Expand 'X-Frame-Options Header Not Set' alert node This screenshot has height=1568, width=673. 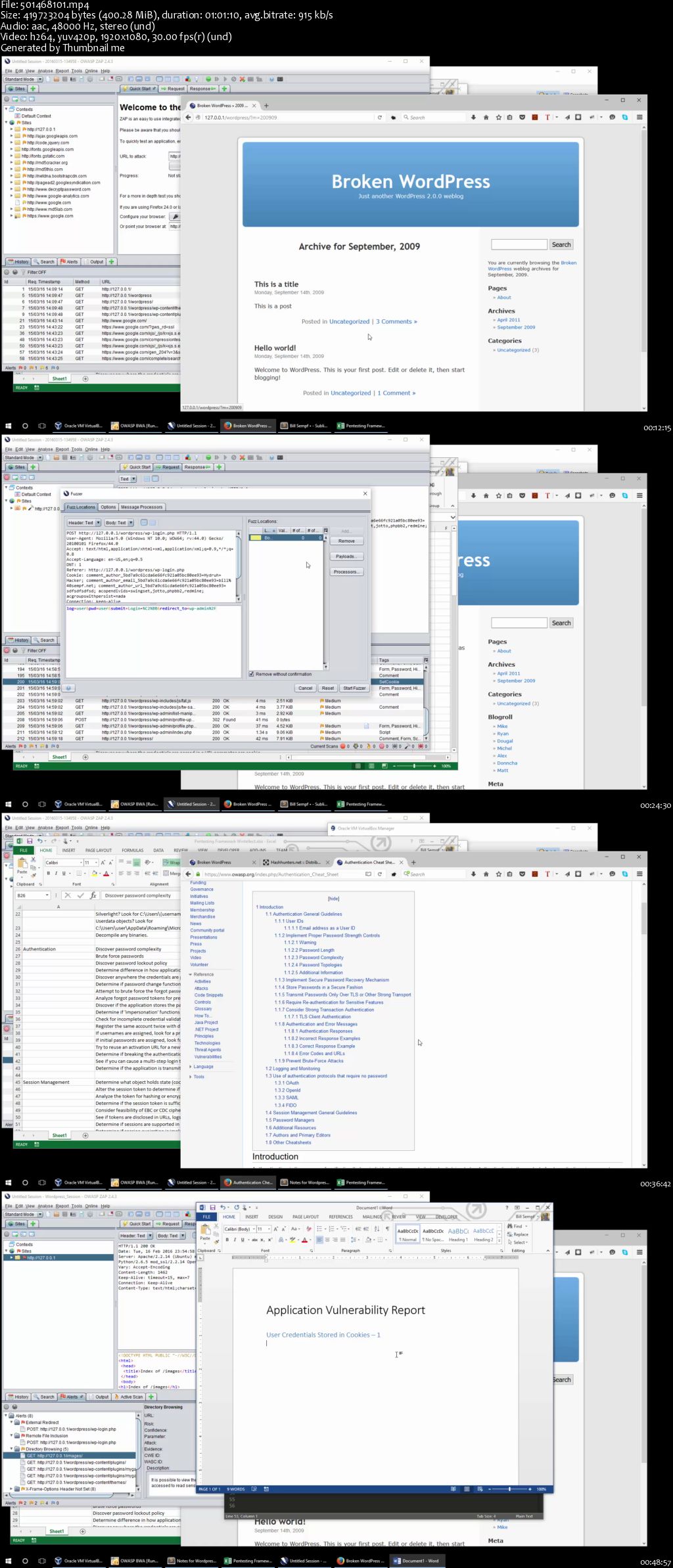coord(11,1489)
